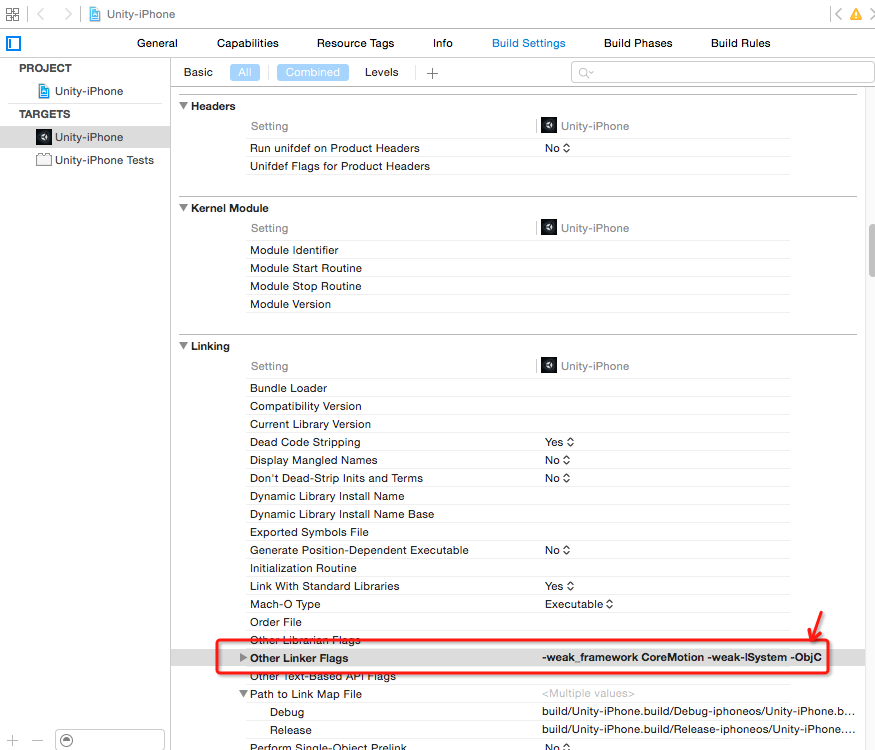Select the Unity-iPhone Tests target
This screenshot has height=750, width=875.
coord(95,160)
